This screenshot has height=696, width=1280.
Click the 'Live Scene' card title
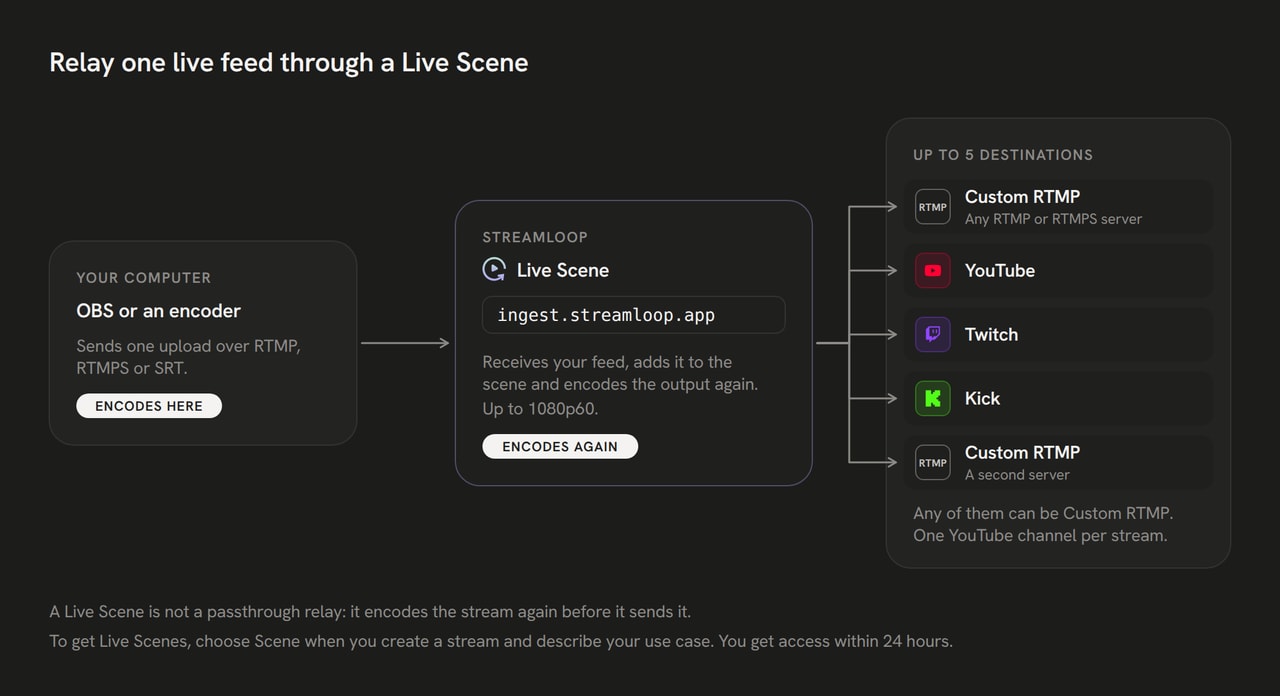[x=563, y=270]
